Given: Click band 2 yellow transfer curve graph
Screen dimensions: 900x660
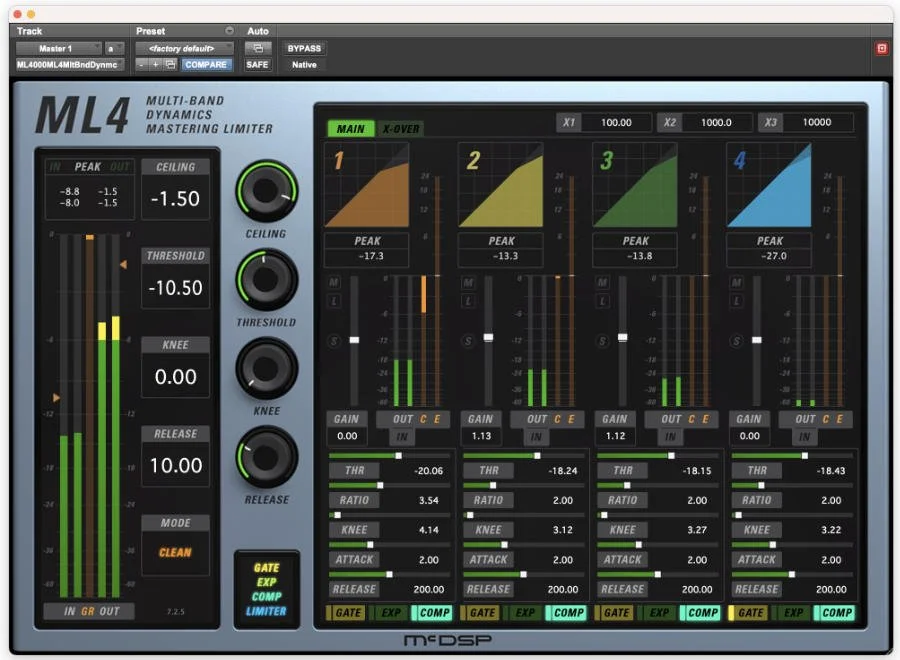Looking at the screenshot, I should point(501,185).
